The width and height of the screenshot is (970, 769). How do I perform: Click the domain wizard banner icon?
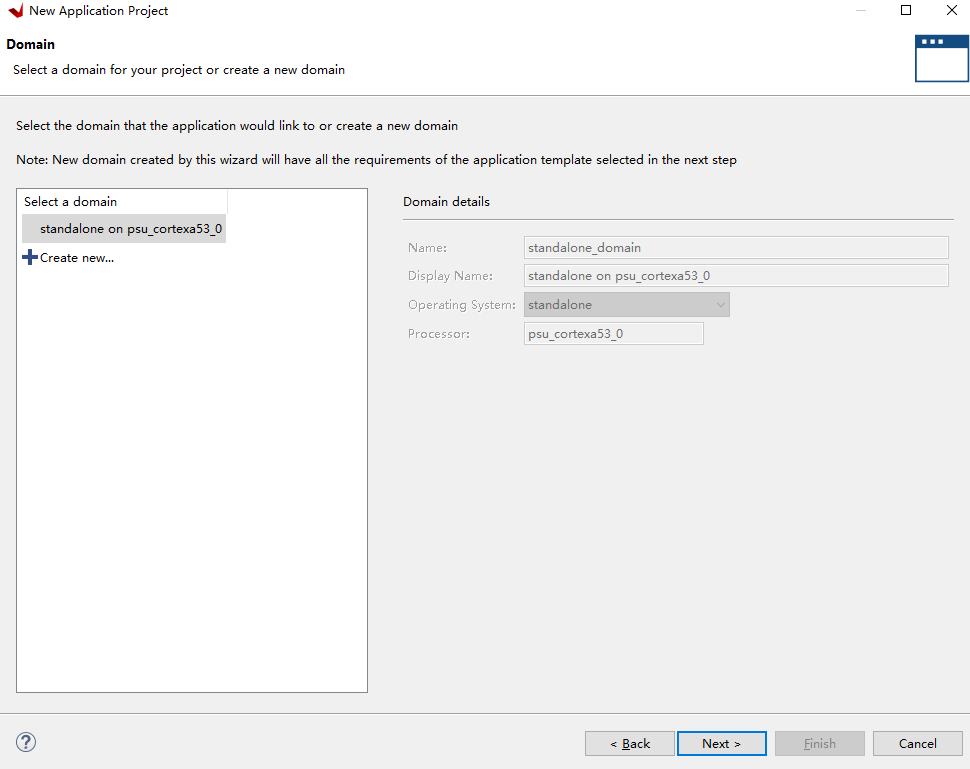coord(941,58)
